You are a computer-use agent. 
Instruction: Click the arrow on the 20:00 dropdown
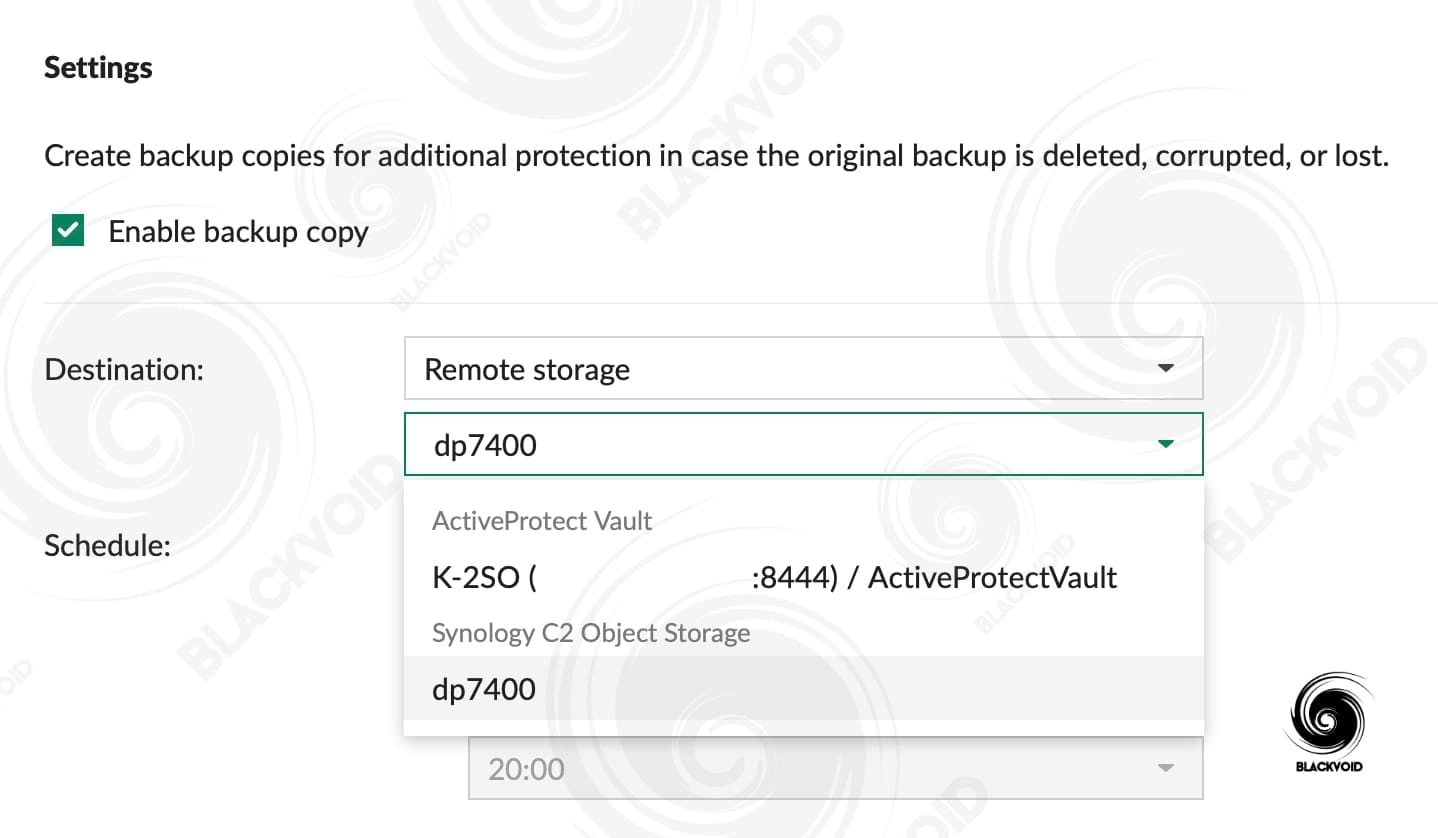[1165, 769]
